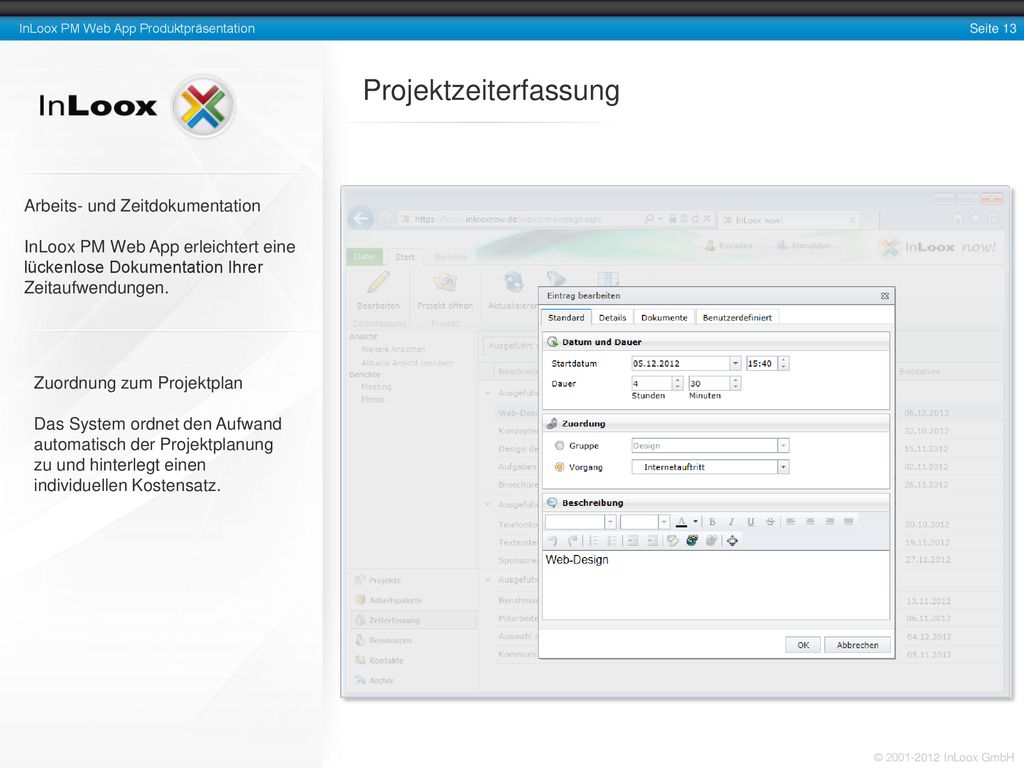This screenshot has width=1024, height=768.
Task: Undo last edit in Beschreibung editor
Action: 553,541
